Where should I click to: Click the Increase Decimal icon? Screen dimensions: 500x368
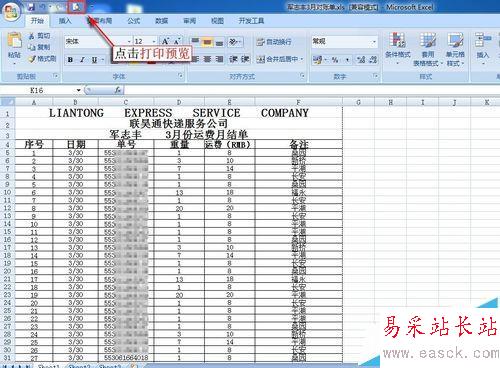point(361,60)
